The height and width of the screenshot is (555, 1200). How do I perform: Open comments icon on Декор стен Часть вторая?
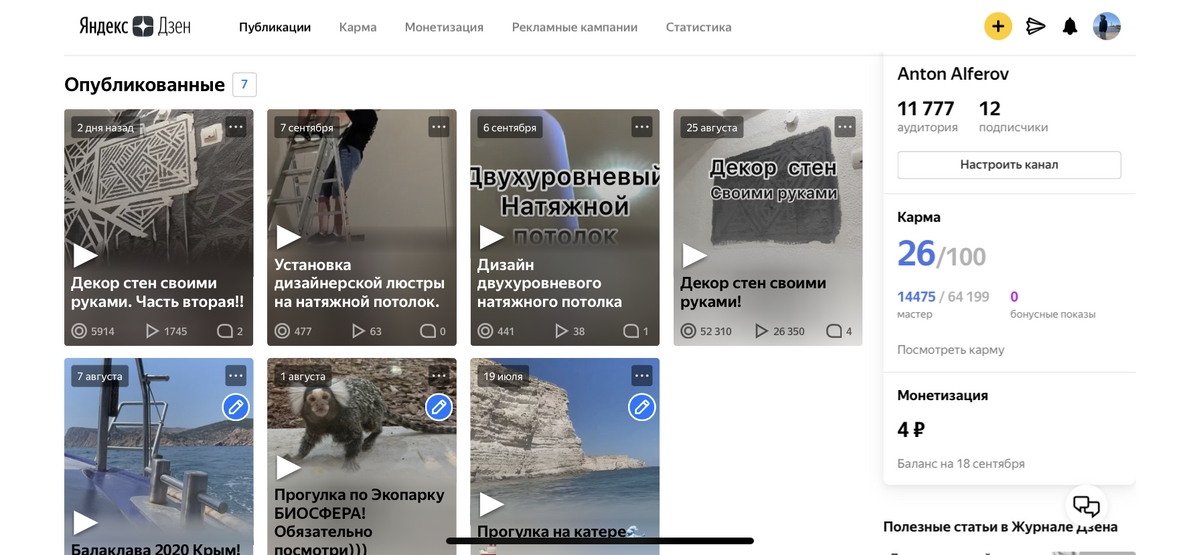tap(224, 331)
